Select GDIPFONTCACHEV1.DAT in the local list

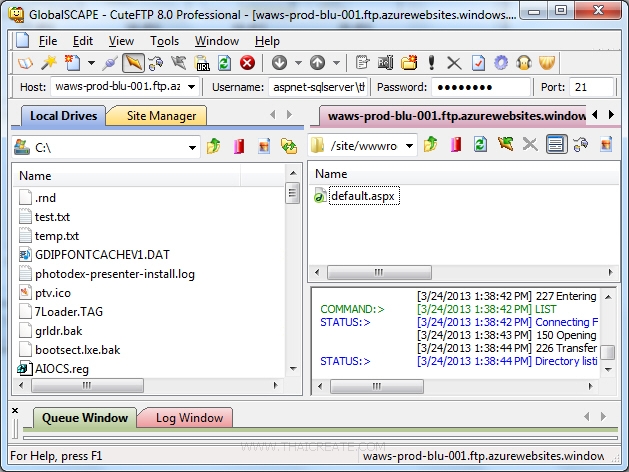pyautogui.click(x=102, y=255)
